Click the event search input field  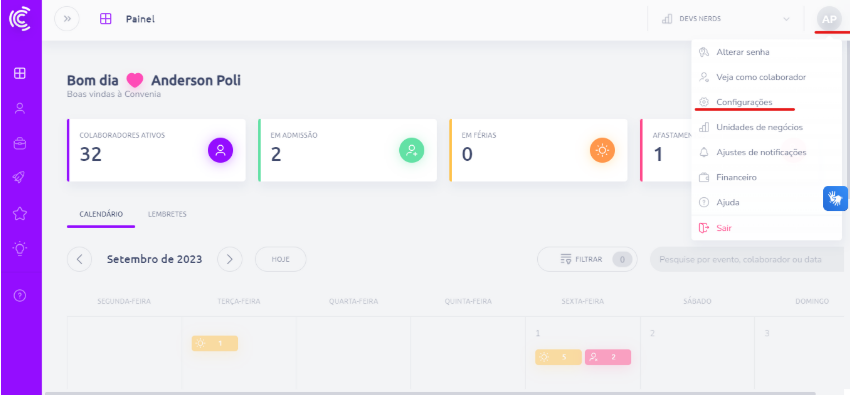click(x=750, y=260)
